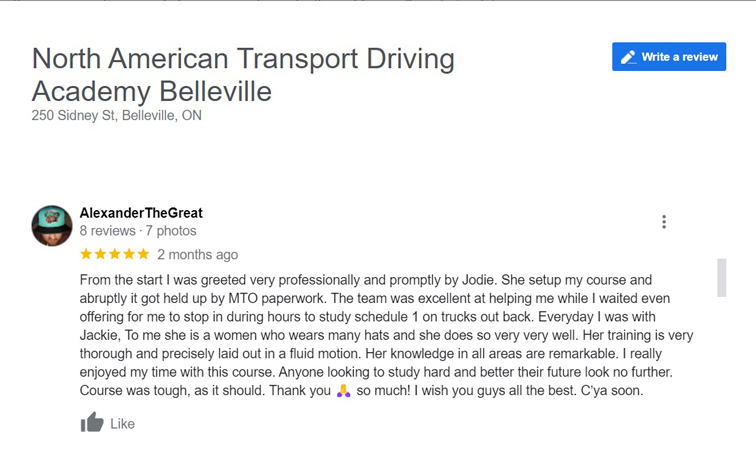Click the North American Transport Driving Academy heading
756x453 pixels.
pyautogui.click(x=243, y=75)
